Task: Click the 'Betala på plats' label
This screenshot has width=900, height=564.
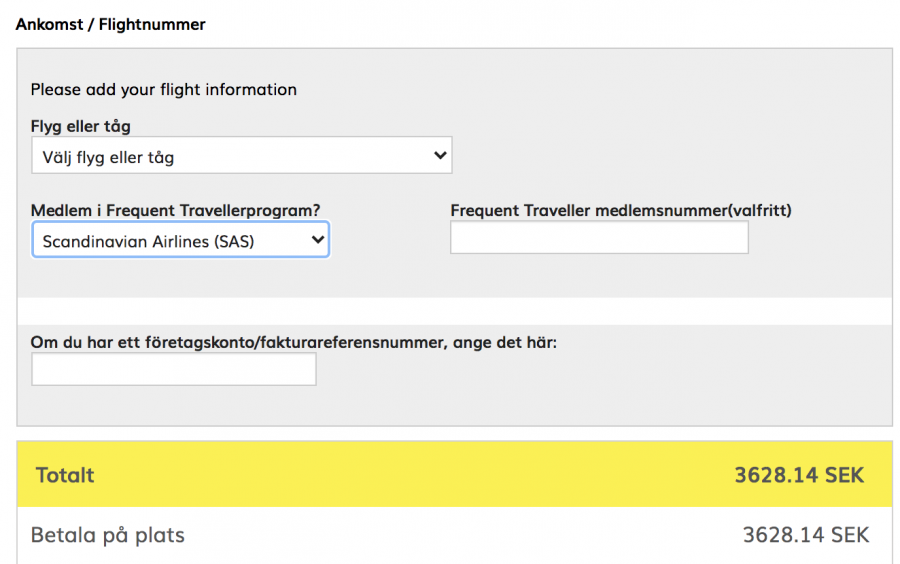Action: [108, 535]
